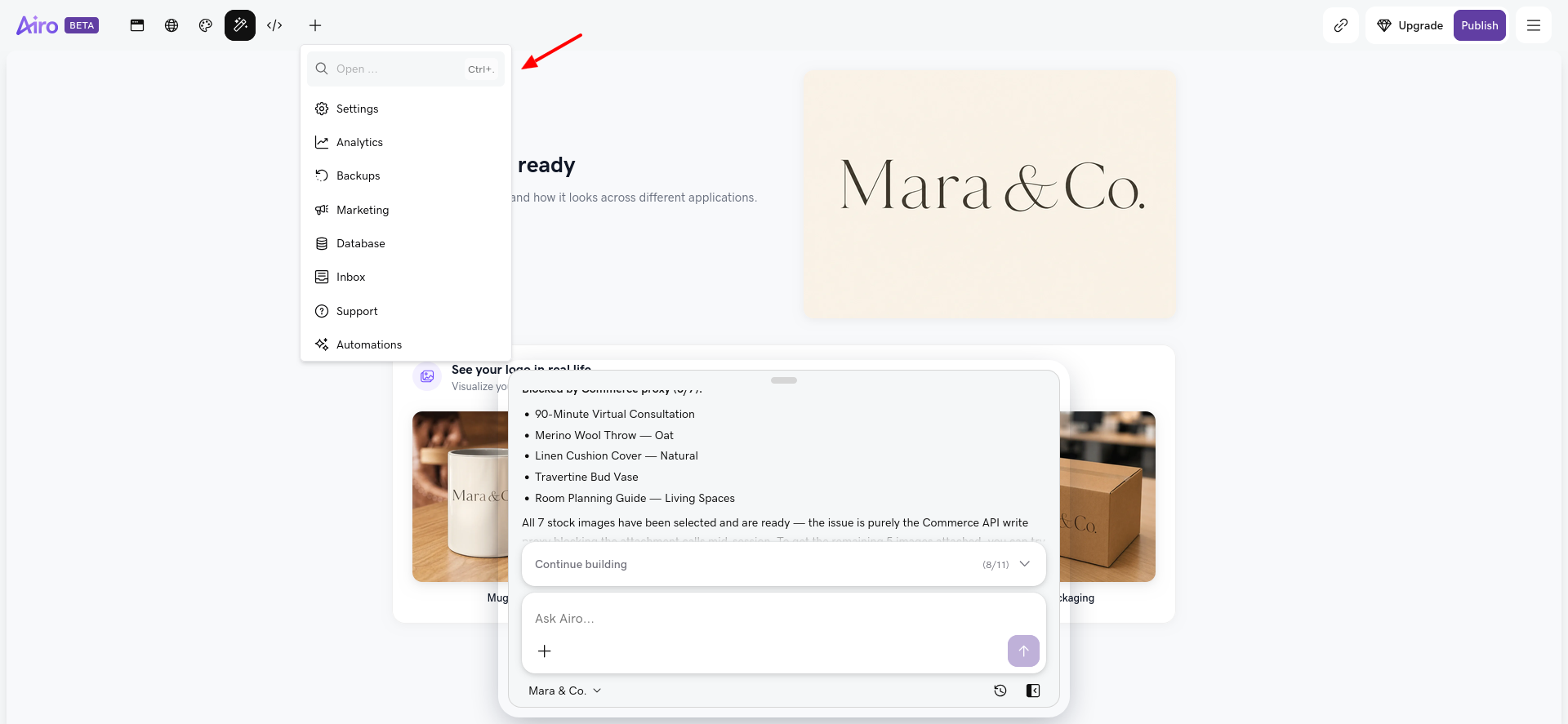Click the Database stack icon
The image size is (1568, 724).
[x=322, y=243]
